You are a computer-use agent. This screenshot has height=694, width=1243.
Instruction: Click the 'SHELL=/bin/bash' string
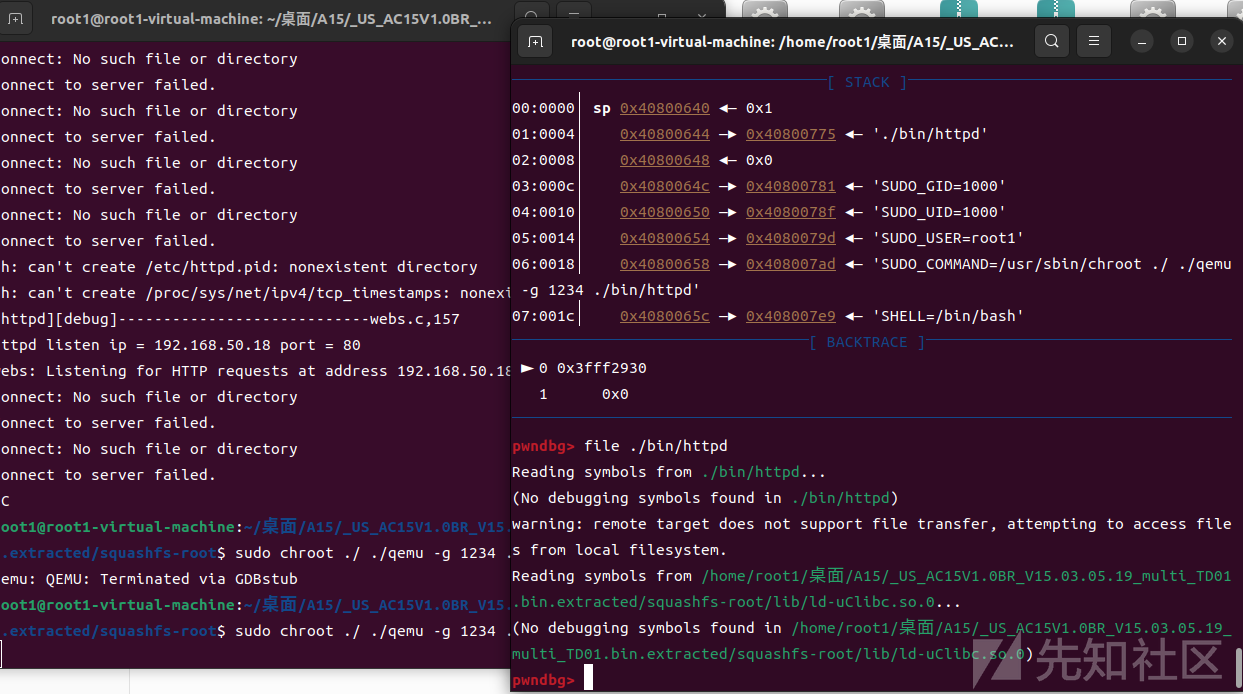(948, 316)
